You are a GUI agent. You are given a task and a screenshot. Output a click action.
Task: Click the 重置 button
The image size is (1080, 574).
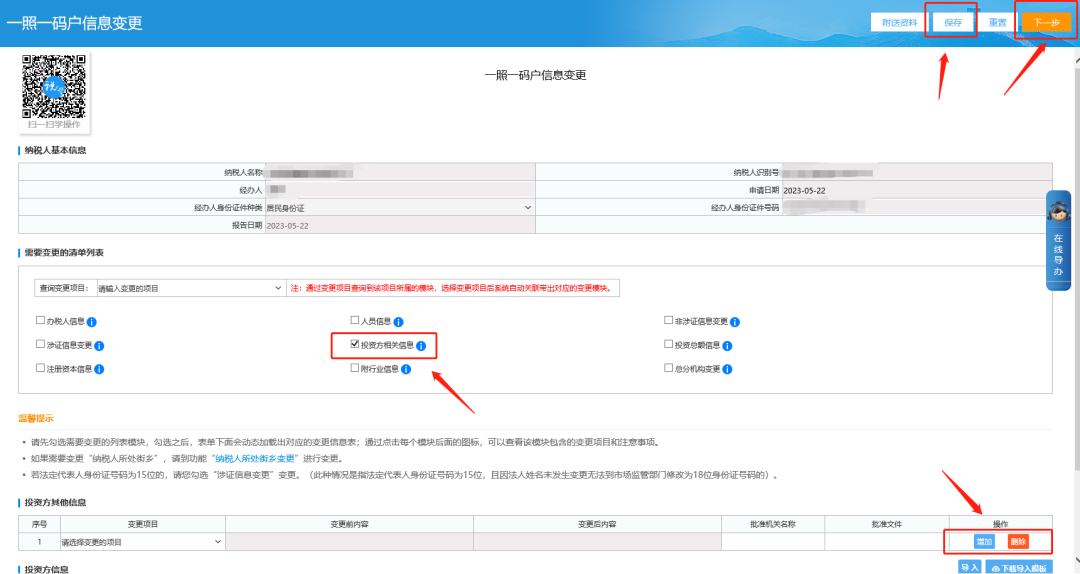(x=997, y=23)
